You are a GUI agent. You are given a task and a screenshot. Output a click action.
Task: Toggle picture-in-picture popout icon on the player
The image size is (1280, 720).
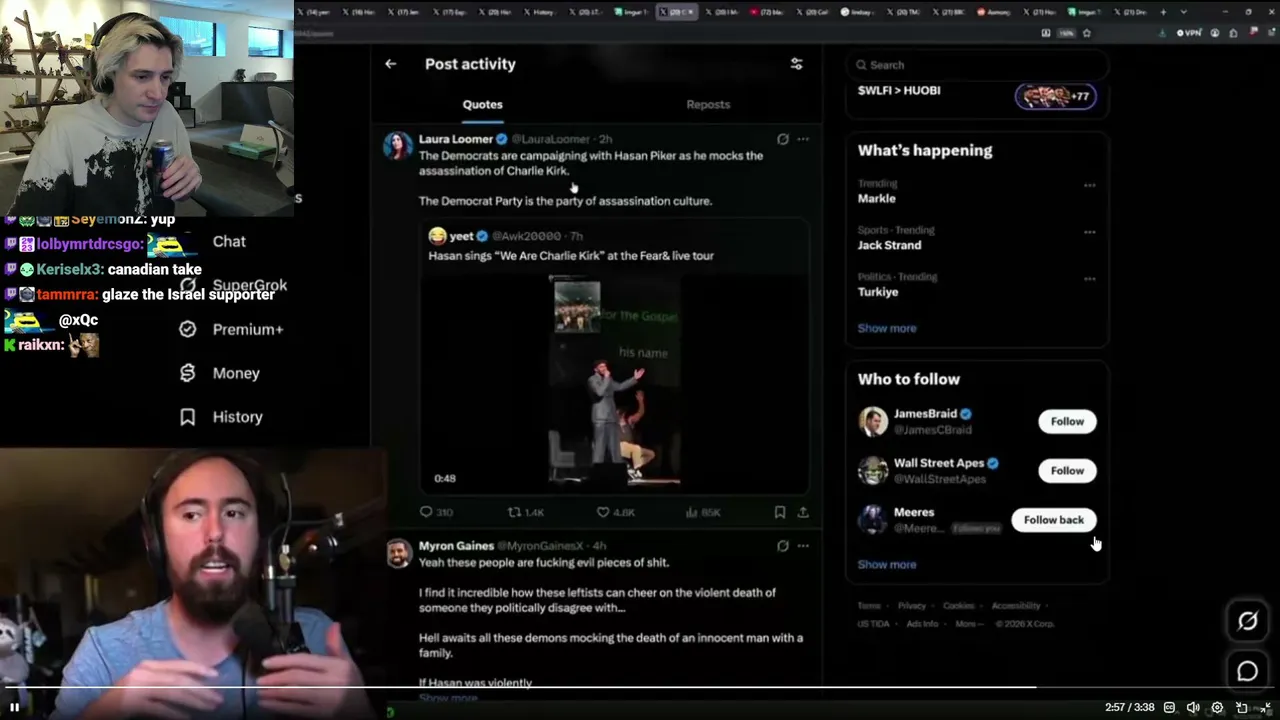coord(1241,707)
